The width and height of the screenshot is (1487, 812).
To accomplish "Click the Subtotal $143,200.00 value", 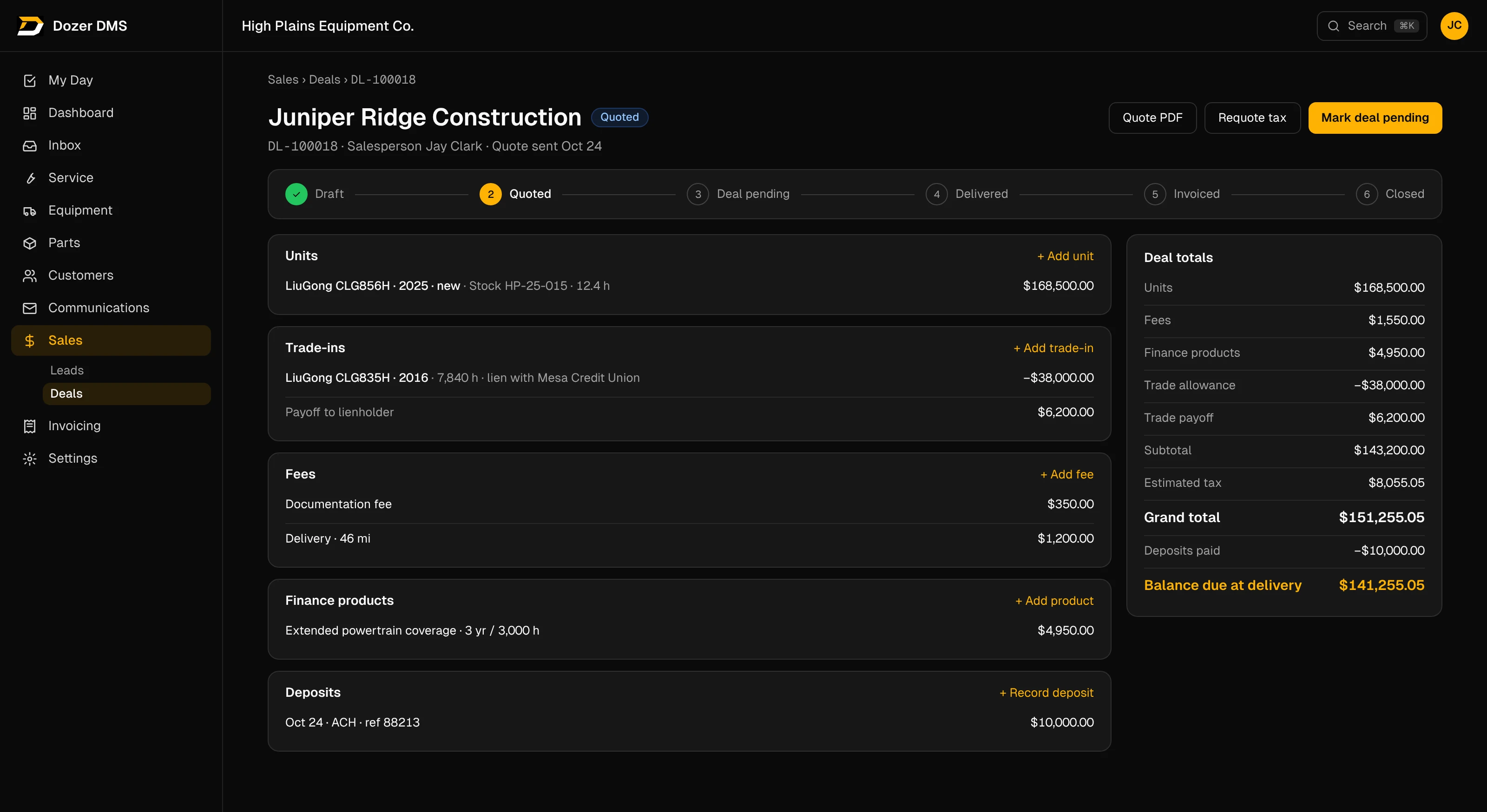I will click(x=1389, y=450).
